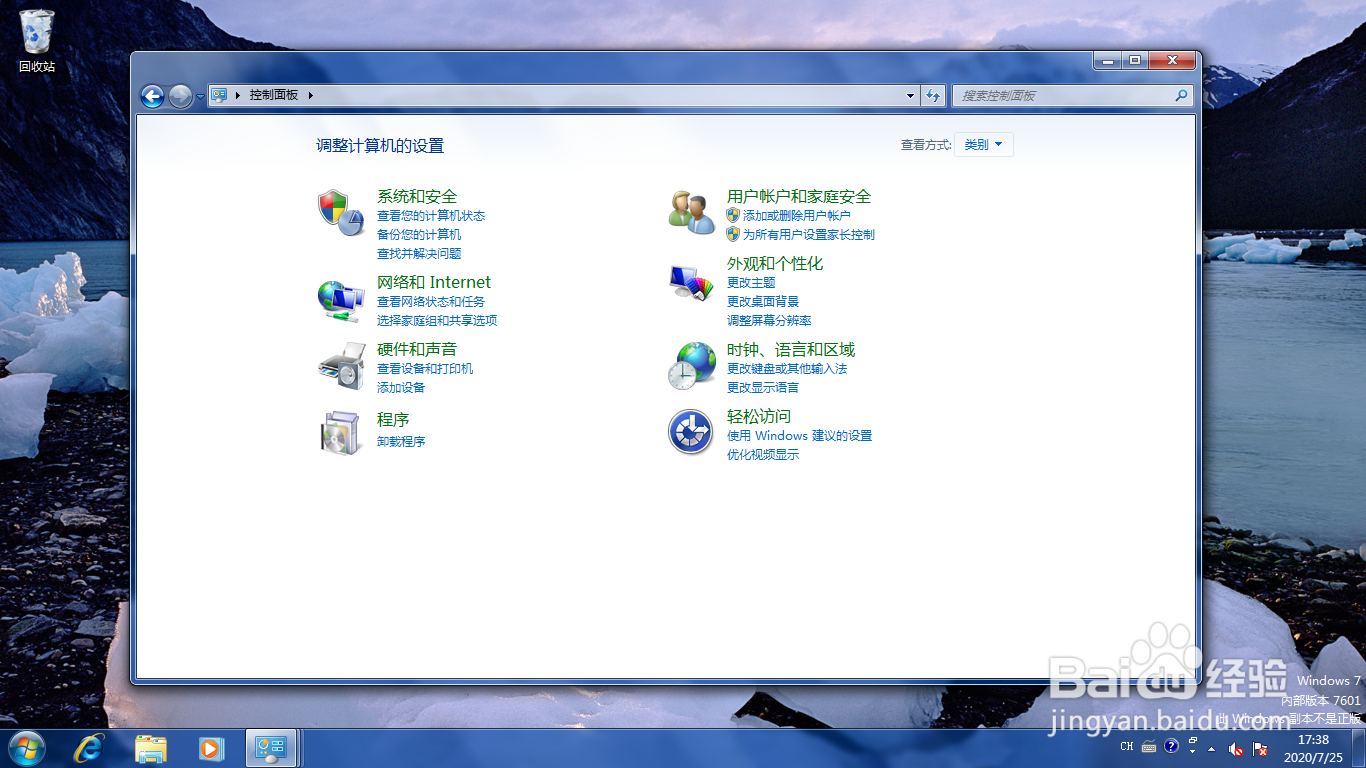The image size is (1366, 768).
Task: Open the 类别 view-by dropdown
Action: (984, 145)
